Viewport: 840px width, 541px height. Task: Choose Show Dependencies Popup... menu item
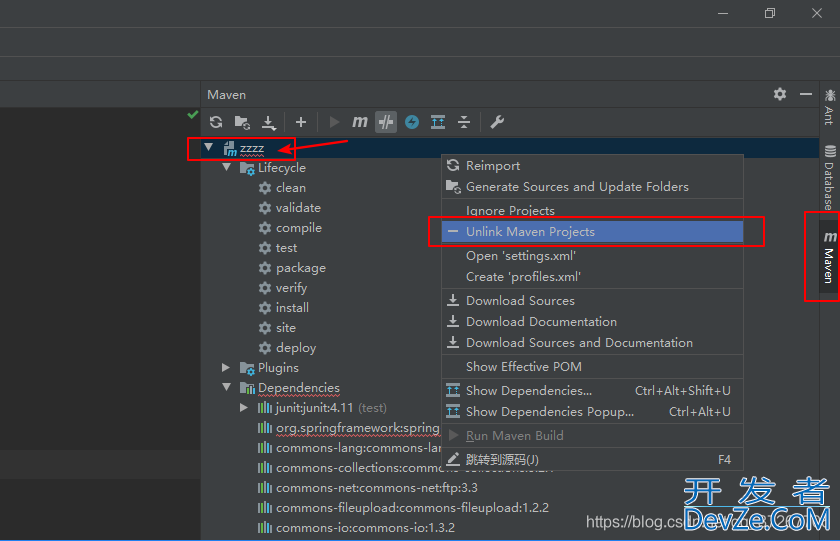click(592, 411)
